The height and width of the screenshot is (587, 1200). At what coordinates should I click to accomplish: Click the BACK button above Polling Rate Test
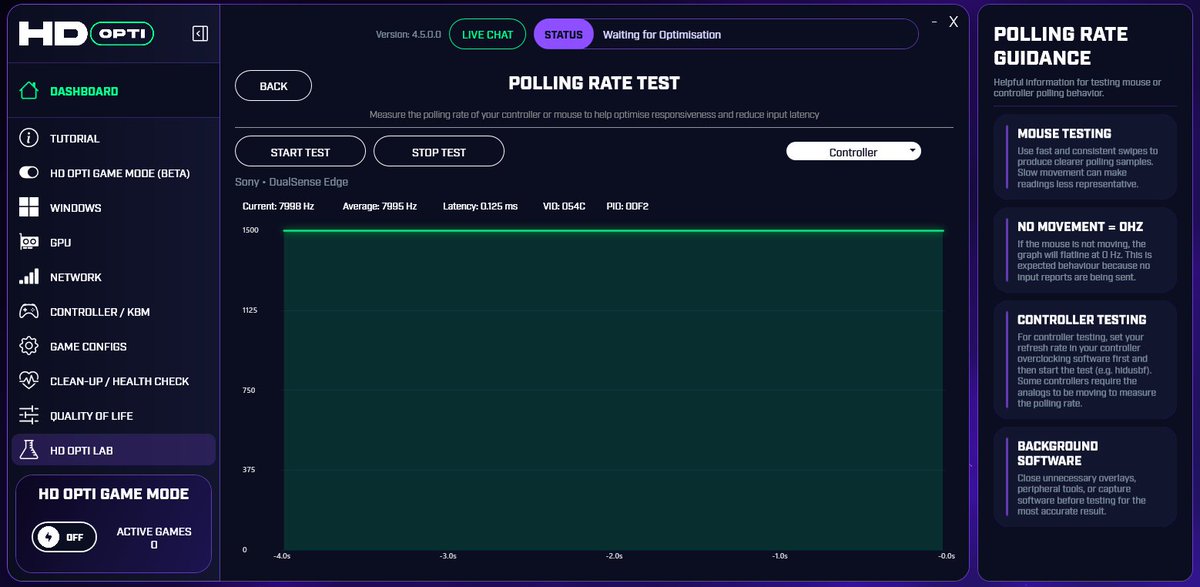point(273,85)
